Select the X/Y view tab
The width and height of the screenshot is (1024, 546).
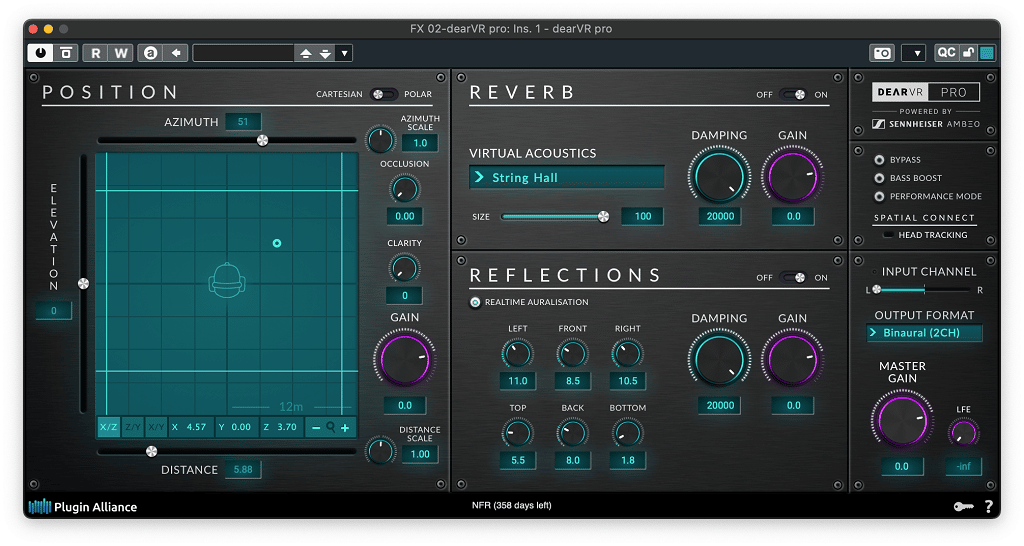(x=156, y=427)
